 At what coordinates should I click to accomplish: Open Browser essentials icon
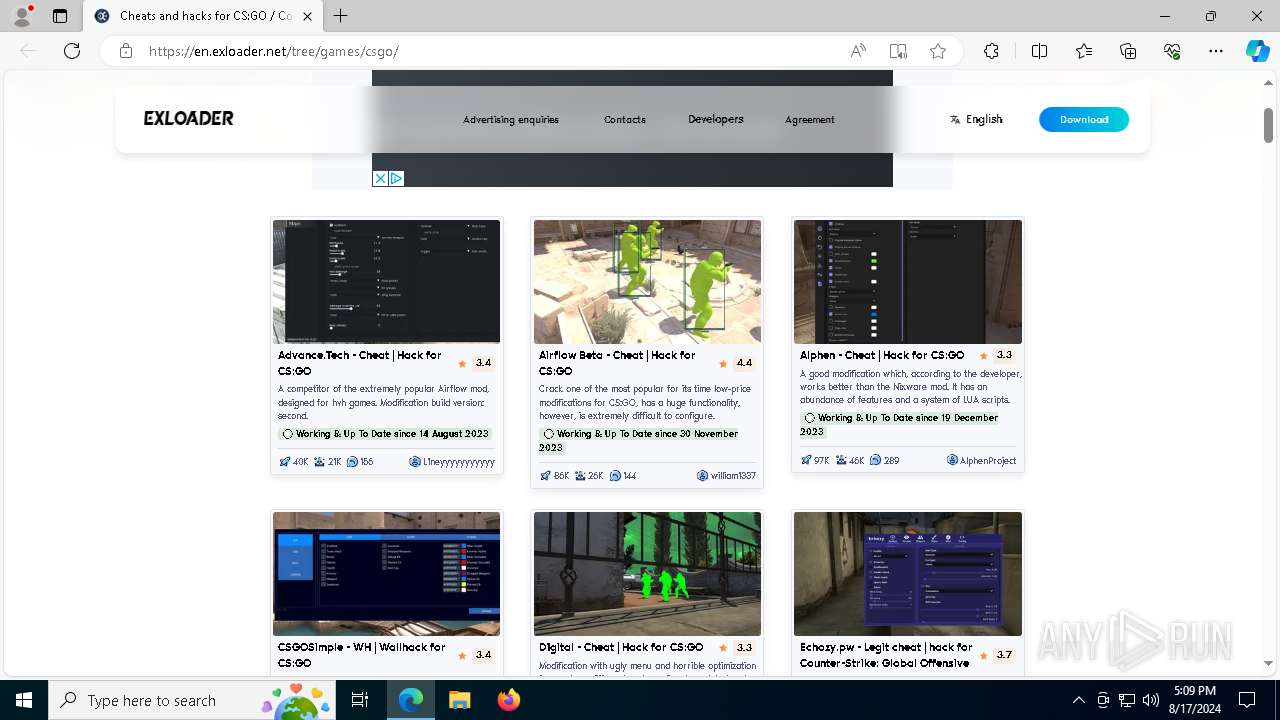point(1172,51)
